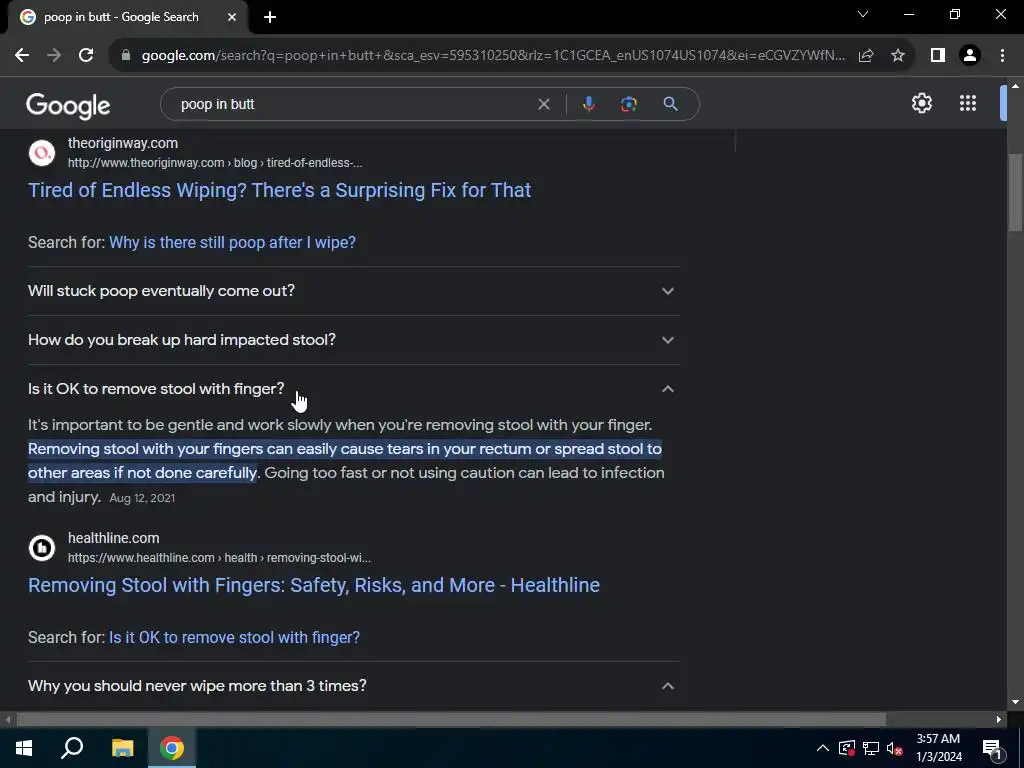Open the Chrome side panel icon

click(938, 56)
